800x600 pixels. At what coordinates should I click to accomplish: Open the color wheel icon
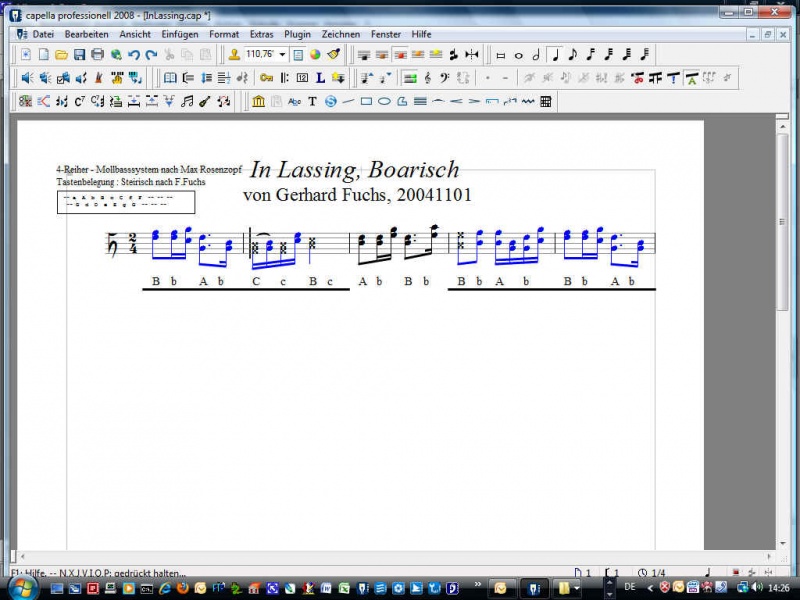click(315, 54)
